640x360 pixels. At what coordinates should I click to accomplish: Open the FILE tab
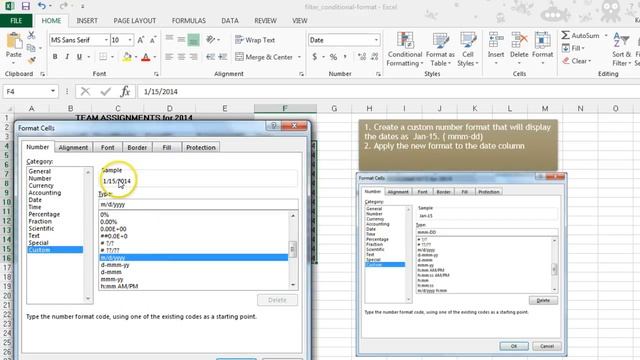pos(16,20)
